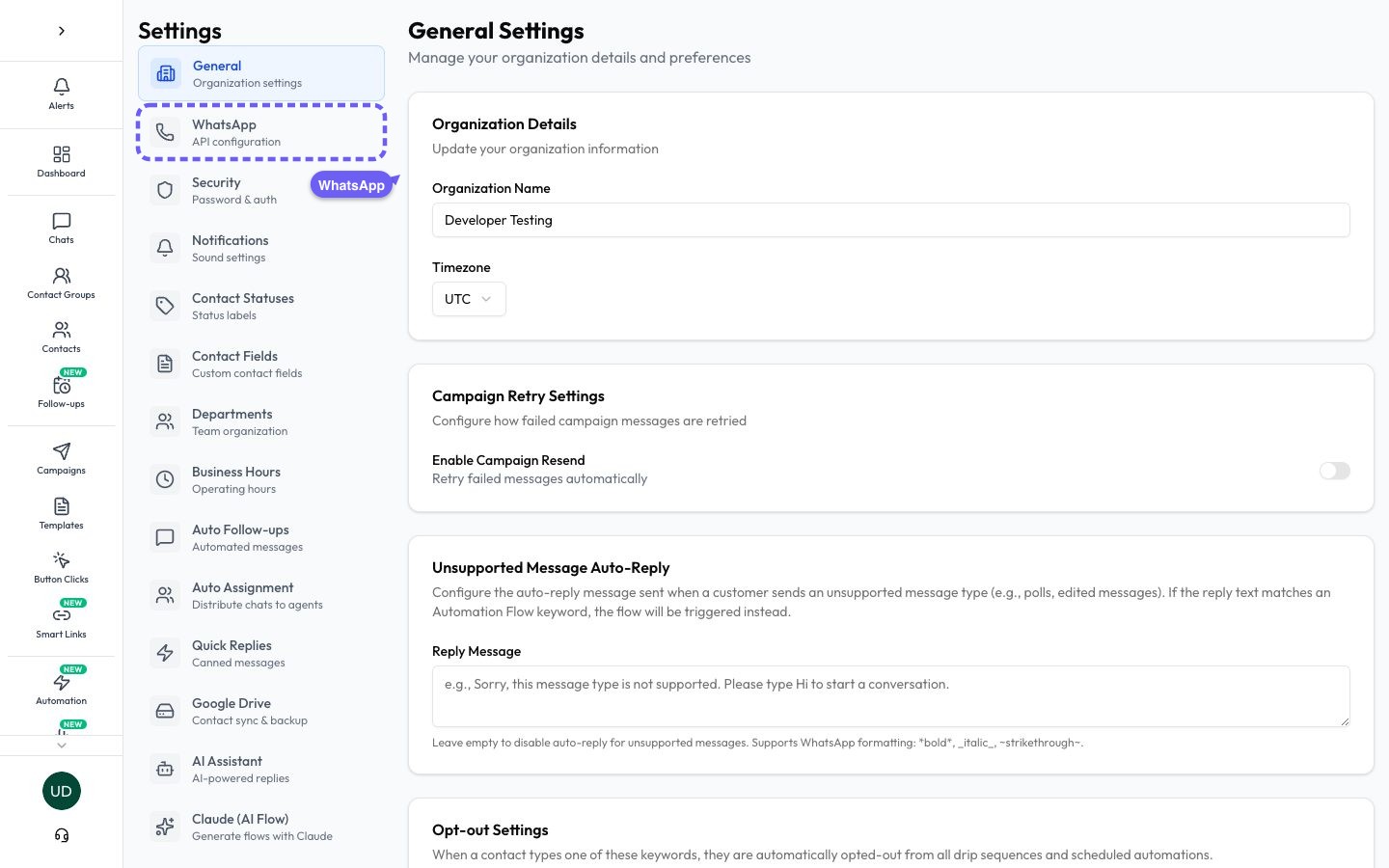1389x868 pixels.
Task: Open Campaigns paper-plane icon
Action: 61,451
